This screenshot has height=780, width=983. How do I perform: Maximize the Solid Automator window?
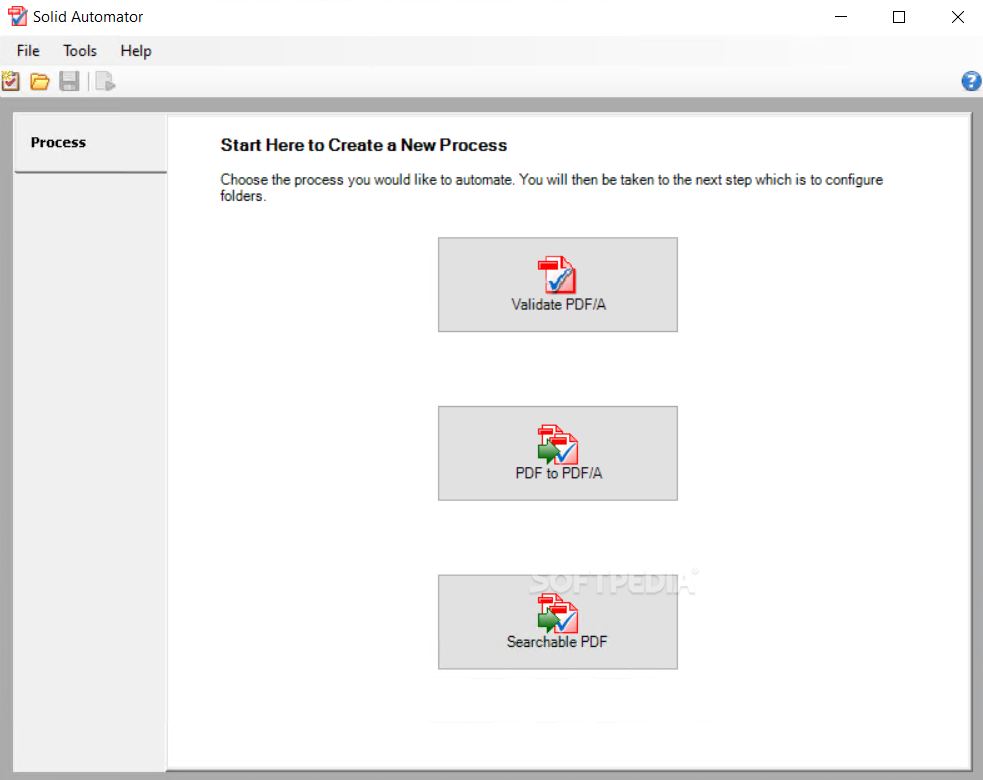click(x=899, y=17)
